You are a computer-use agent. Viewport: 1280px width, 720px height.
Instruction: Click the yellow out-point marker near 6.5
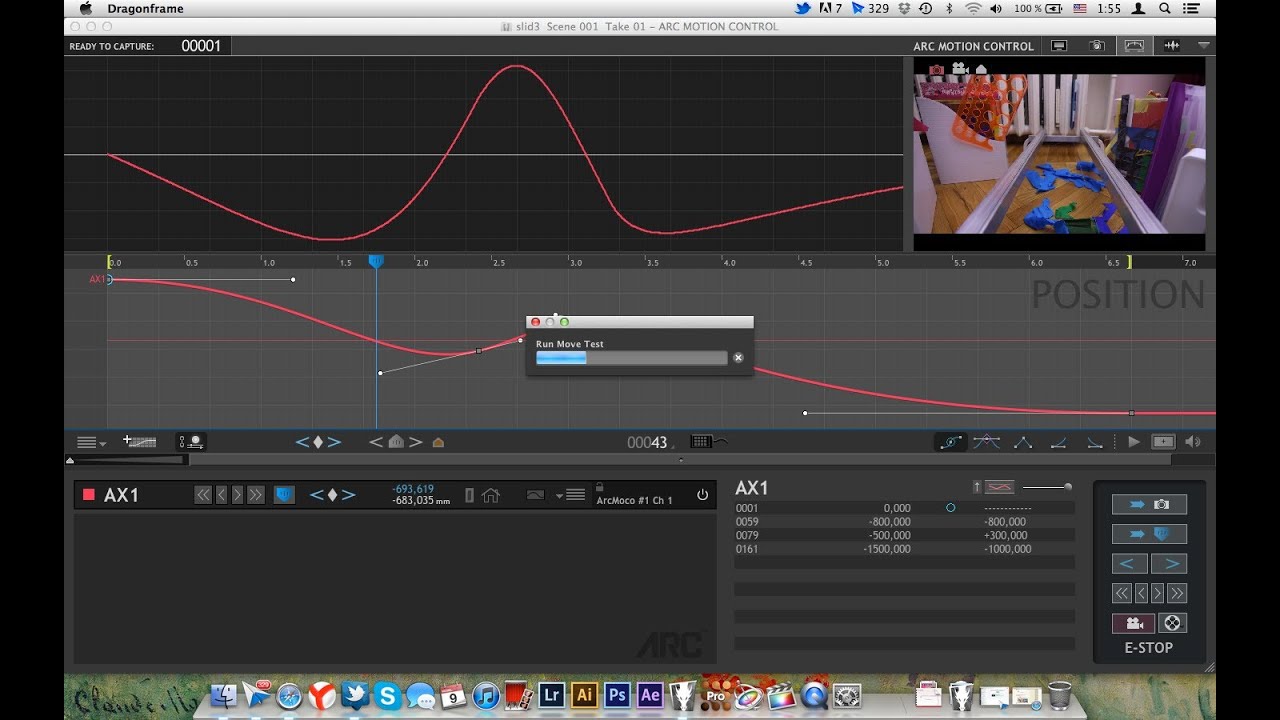click(1129, 262)
